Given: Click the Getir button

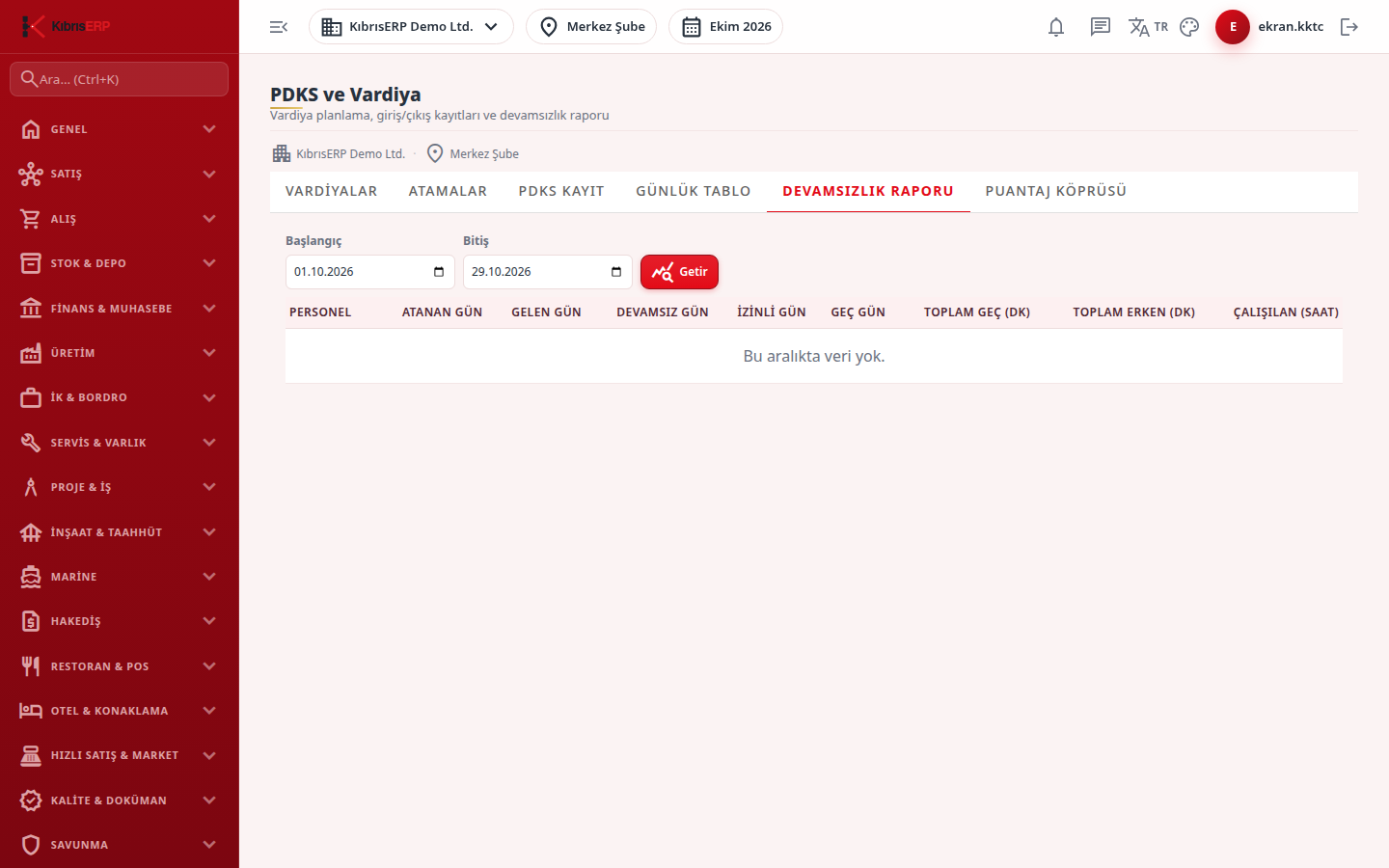Looking at the screenshot, I should tap(679, 272).
